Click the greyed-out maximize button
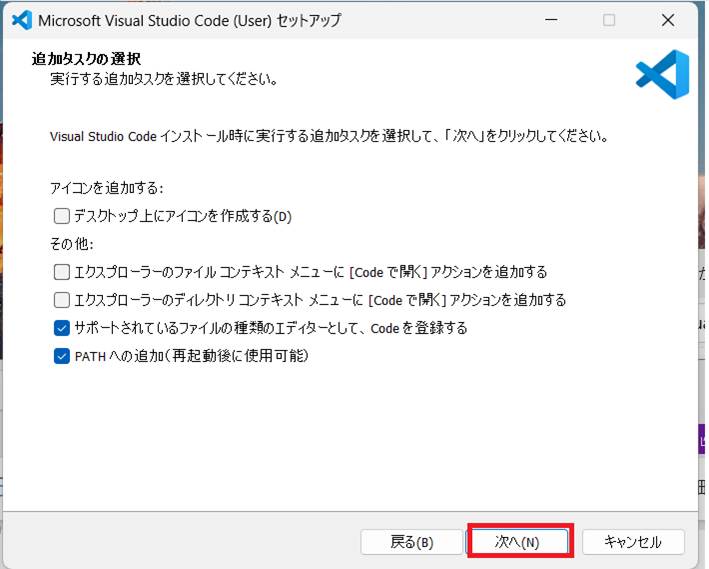Viewport: 709px width, 569px height. click(x=609, y=20)
